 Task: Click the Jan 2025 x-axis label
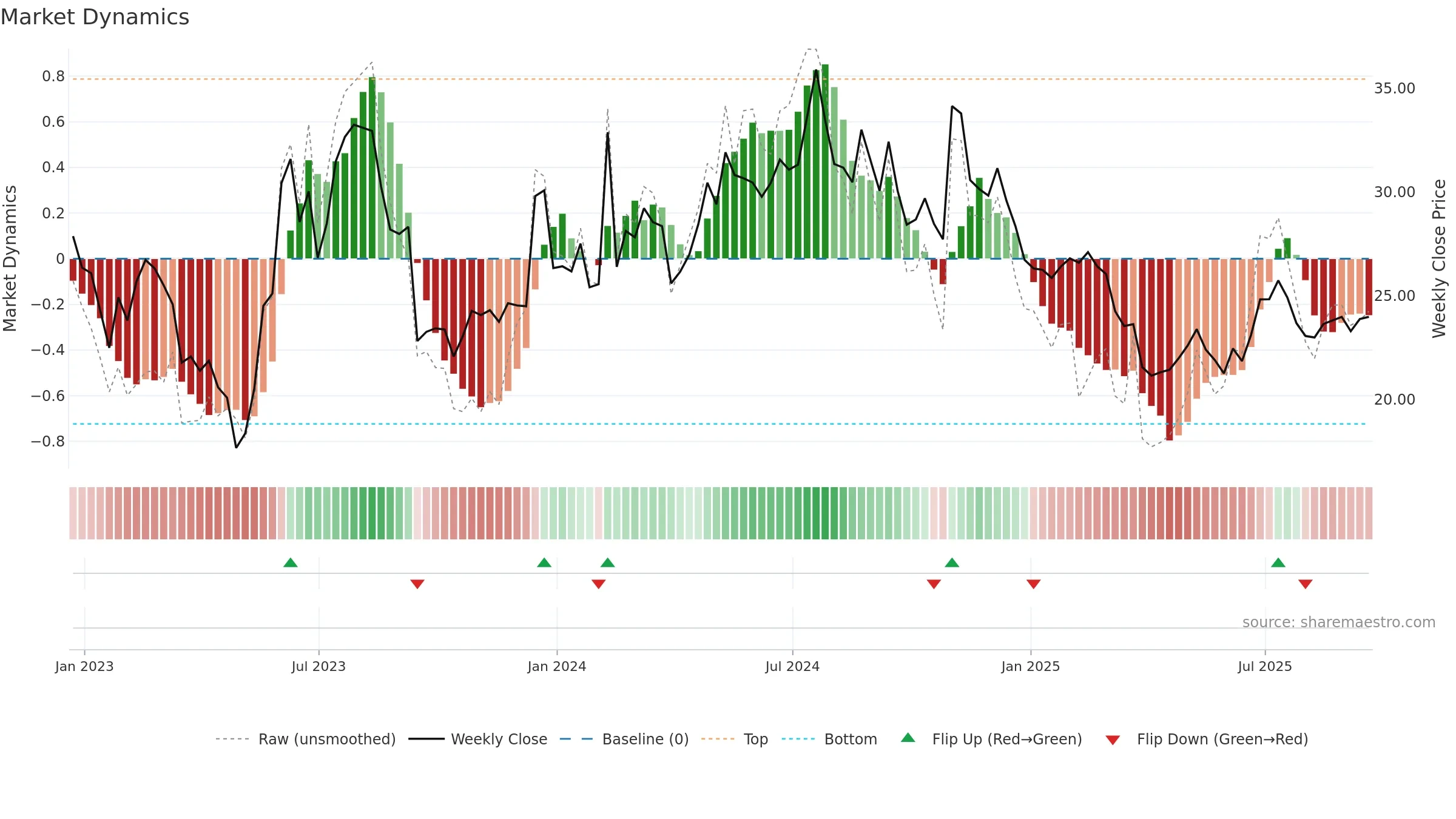(1031, 666)
